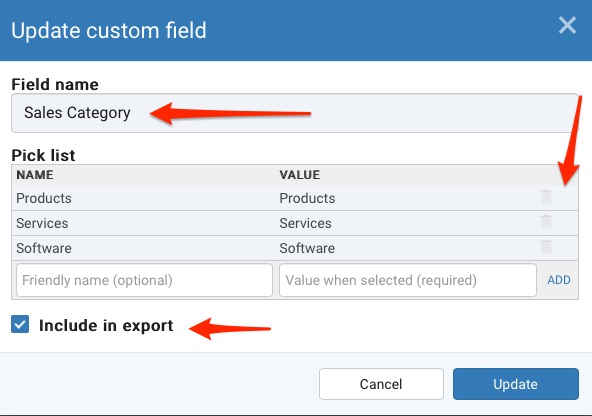Select the Software value cell
Screen dimensions: 592x416
(x=307, y=248)
